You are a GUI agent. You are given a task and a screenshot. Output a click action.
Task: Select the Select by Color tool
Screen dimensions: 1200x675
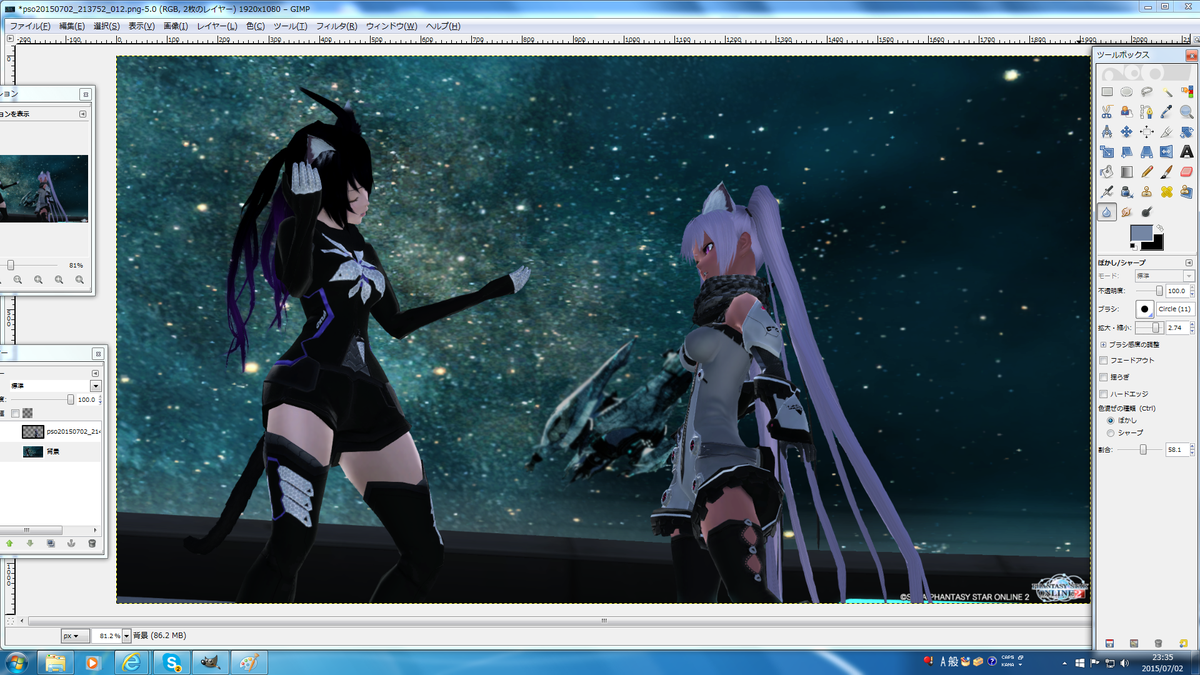(1187, 91)
